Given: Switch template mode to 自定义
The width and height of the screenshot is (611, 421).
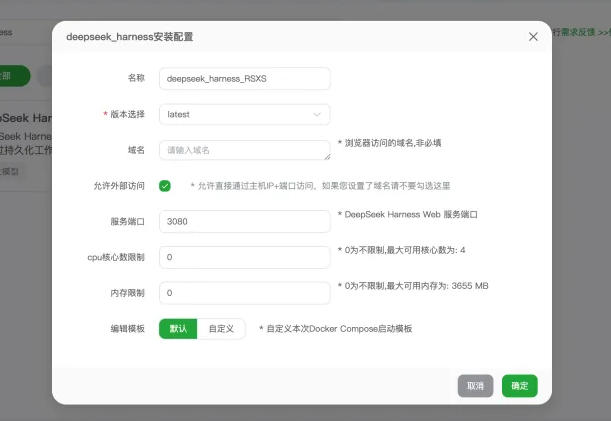Looking at the screenshot, I should (221, 329).
